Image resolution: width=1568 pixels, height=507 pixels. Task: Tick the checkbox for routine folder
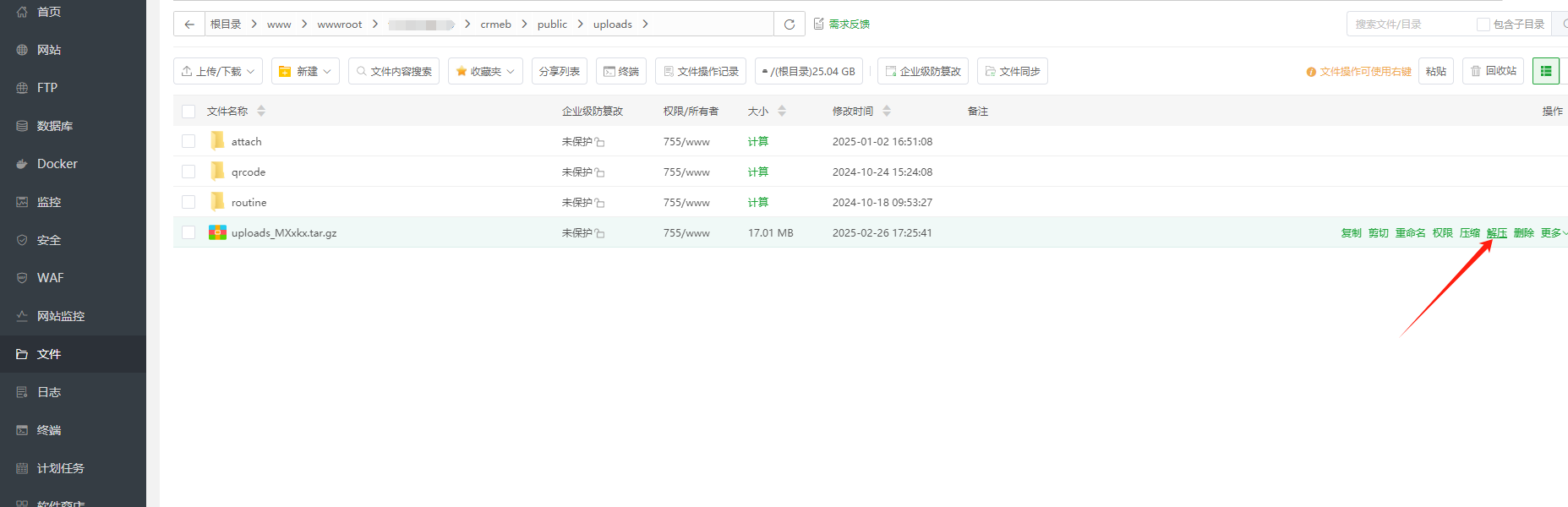tap(188, 202)
